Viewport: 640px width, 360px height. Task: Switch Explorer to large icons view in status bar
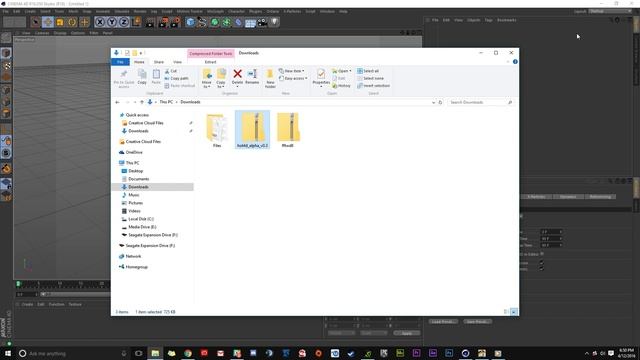point(513,312)
